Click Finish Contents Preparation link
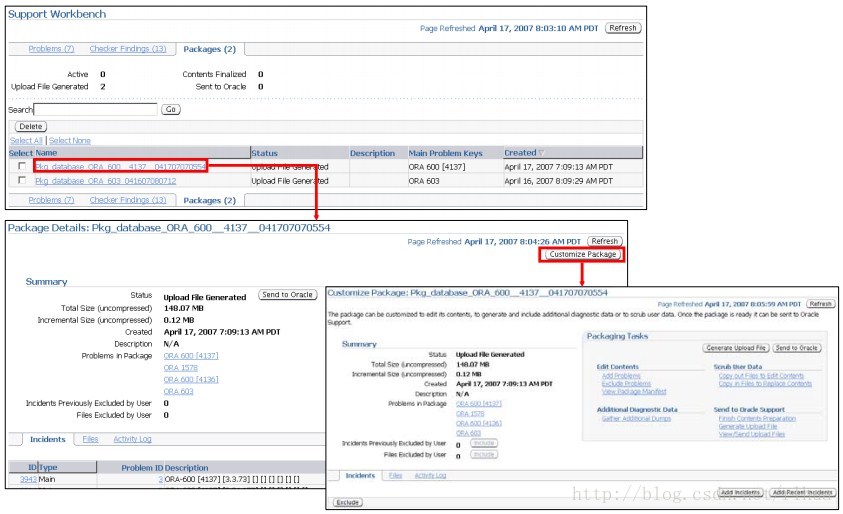The image size is (843, 514). pyautogui.click(x=757, y=418)
